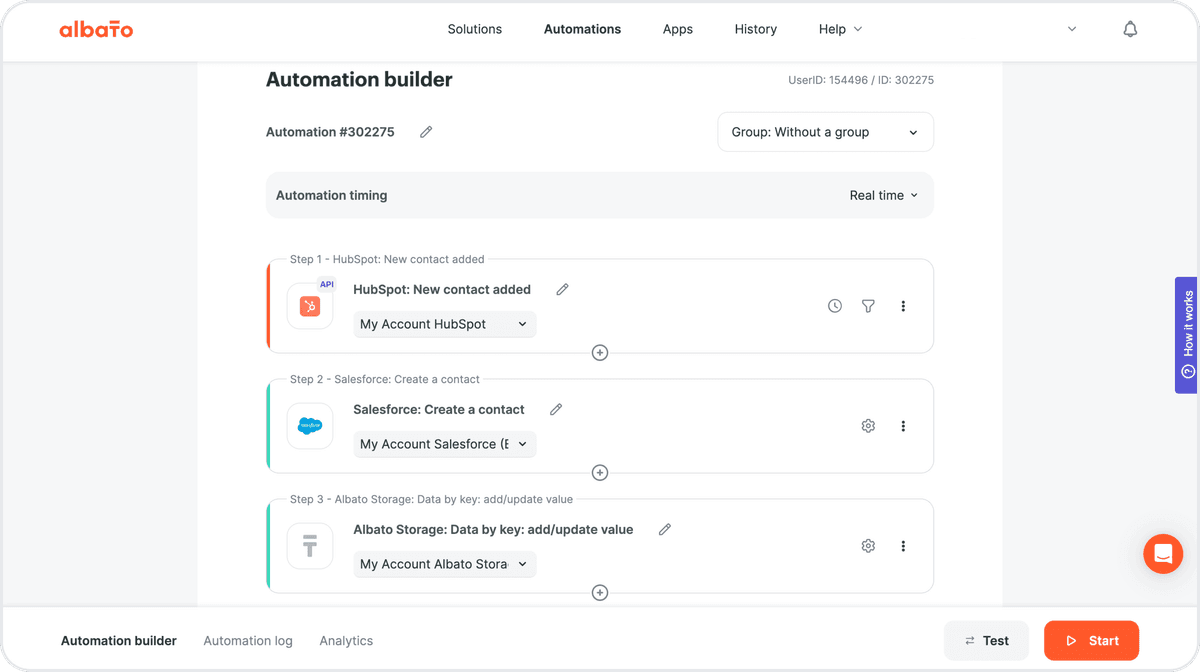Edit automation name with pencil icon

(x=426, y=132)
